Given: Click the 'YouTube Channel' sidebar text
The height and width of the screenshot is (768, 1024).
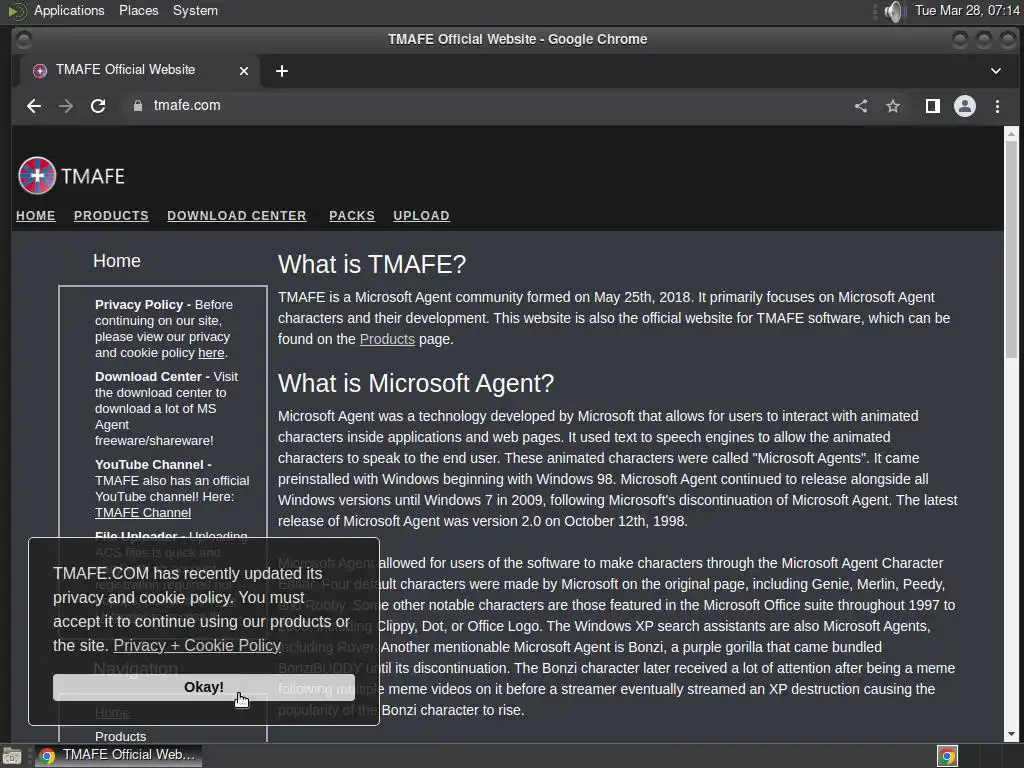Looking at the screenshot, I should [x=150, y=464].
